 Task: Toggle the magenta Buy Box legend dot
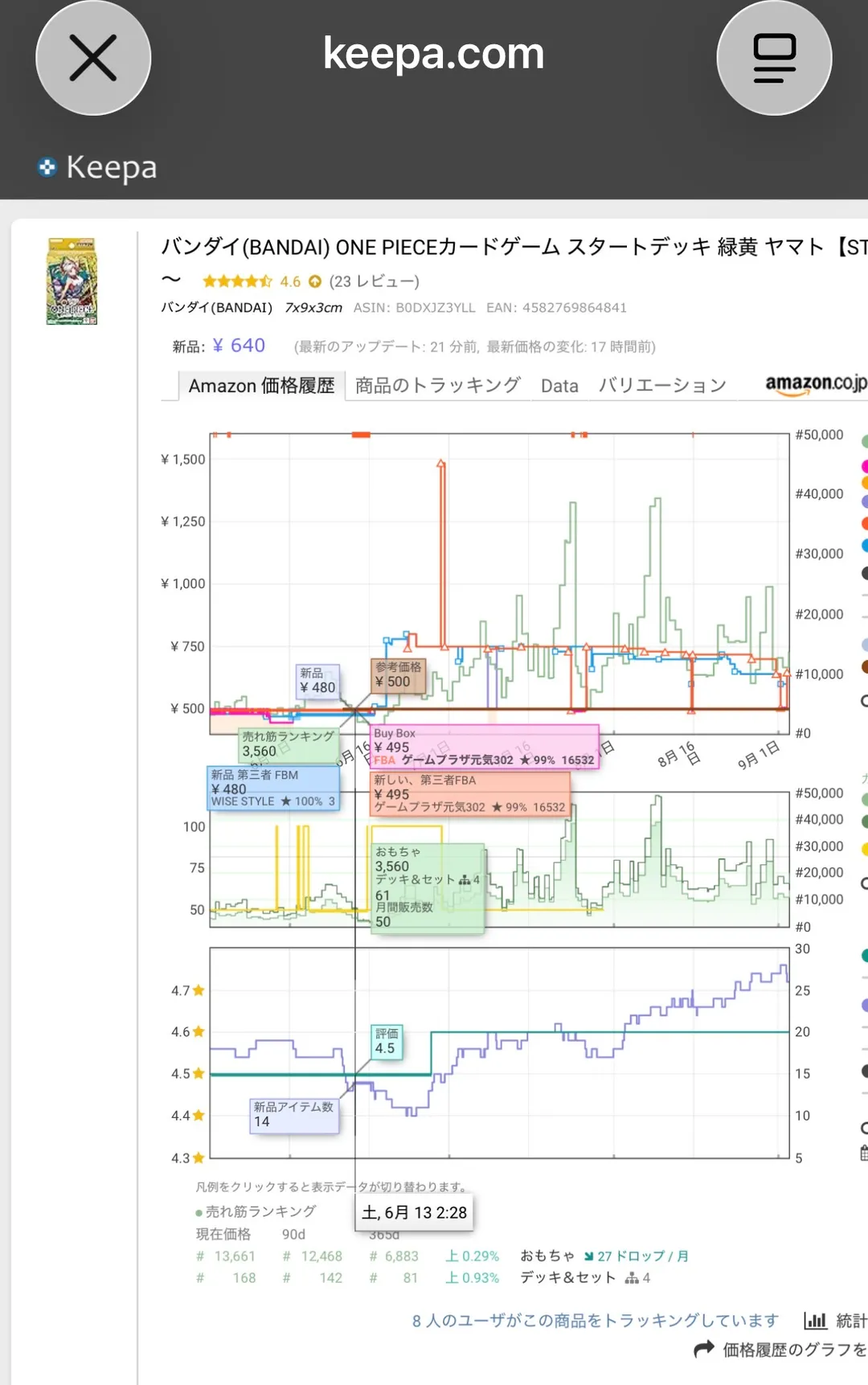coord(865,466)
